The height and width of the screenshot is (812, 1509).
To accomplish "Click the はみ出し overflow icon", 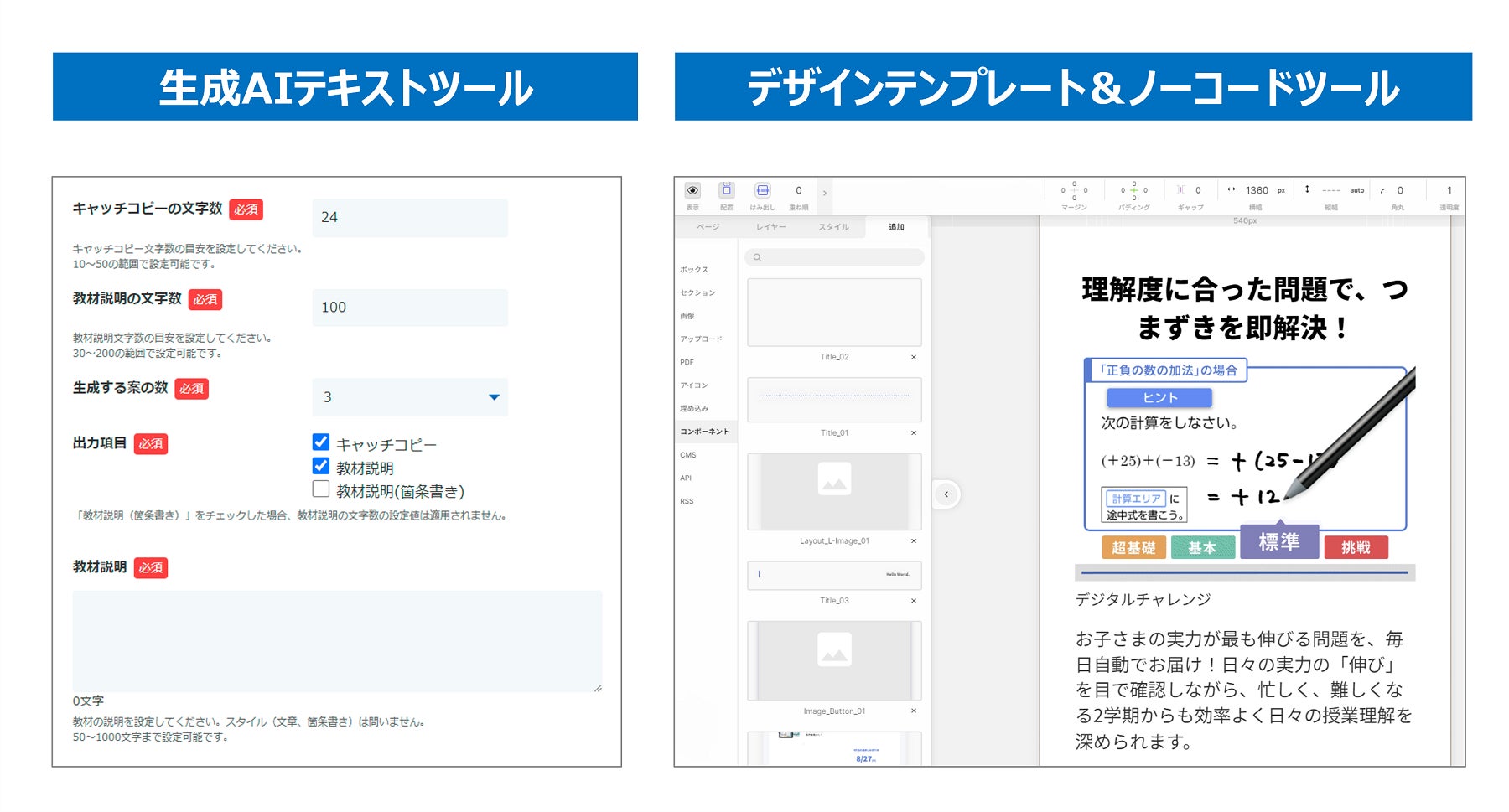I will click(x=762, y=190).
